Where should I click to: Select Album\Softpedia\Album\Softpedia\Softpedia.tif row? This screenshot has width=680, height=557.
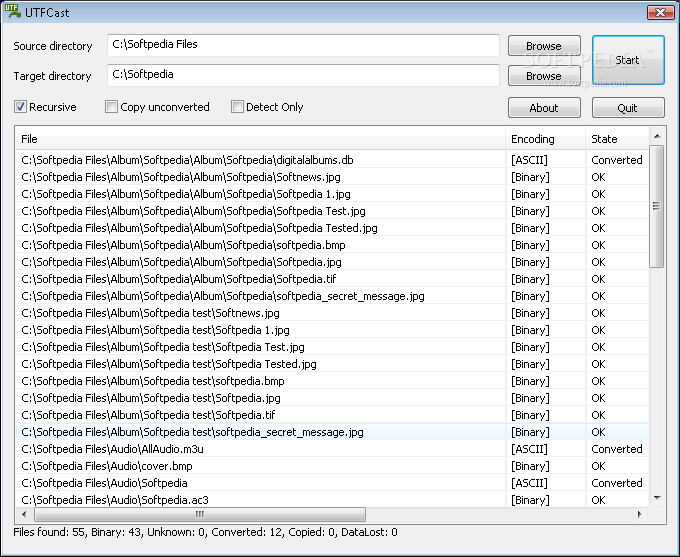[x=332, y=279]
